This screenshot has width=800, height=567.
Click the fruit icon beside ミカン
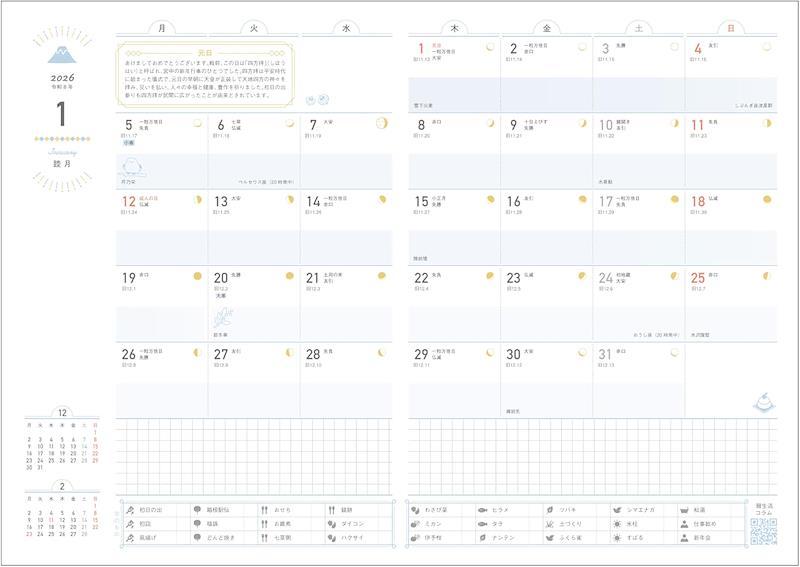415,524
